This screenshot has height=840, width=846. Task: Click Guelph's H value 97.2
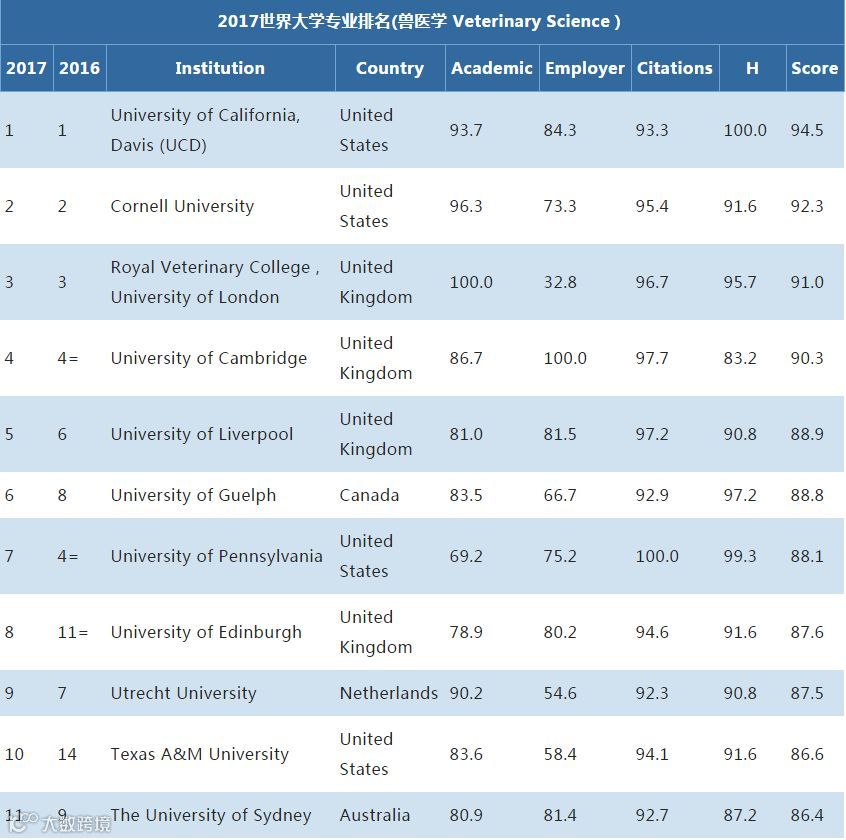pyautogui.click(x=740, y=495)
